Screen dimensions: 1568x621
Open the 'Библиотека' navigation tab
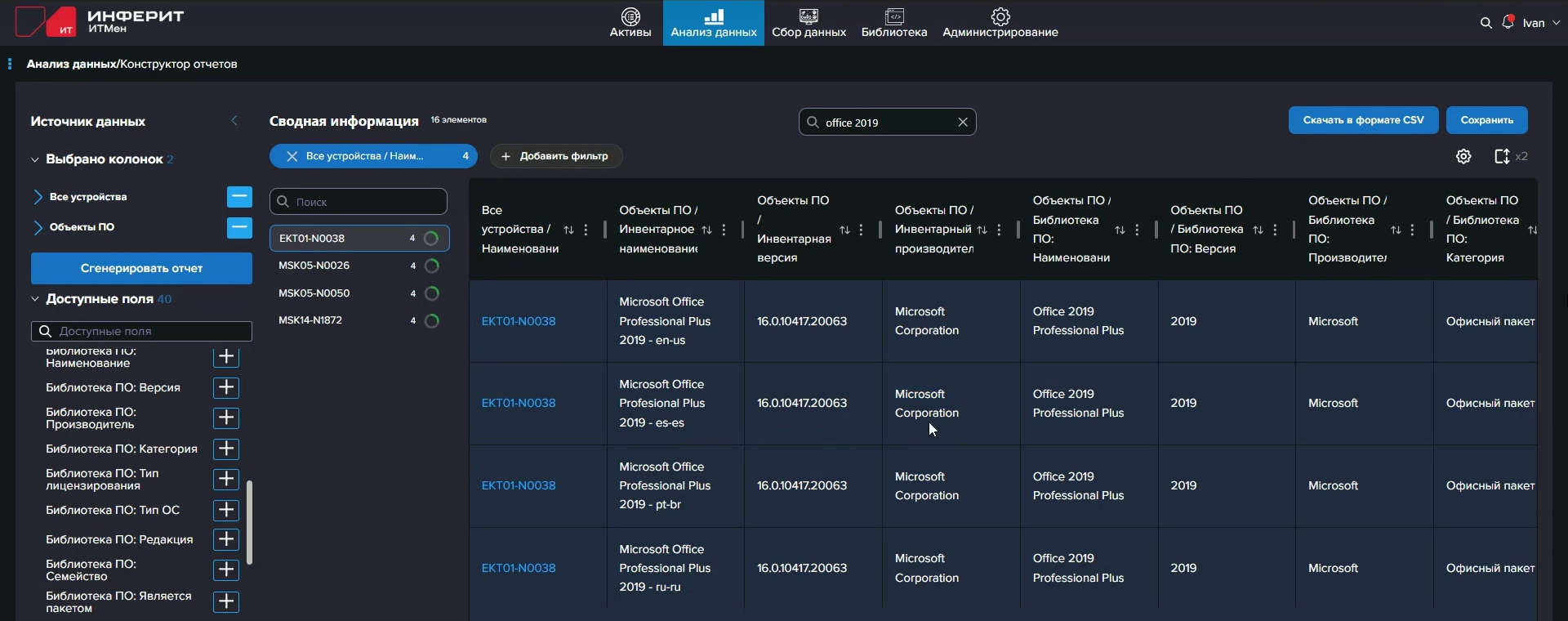893,23
